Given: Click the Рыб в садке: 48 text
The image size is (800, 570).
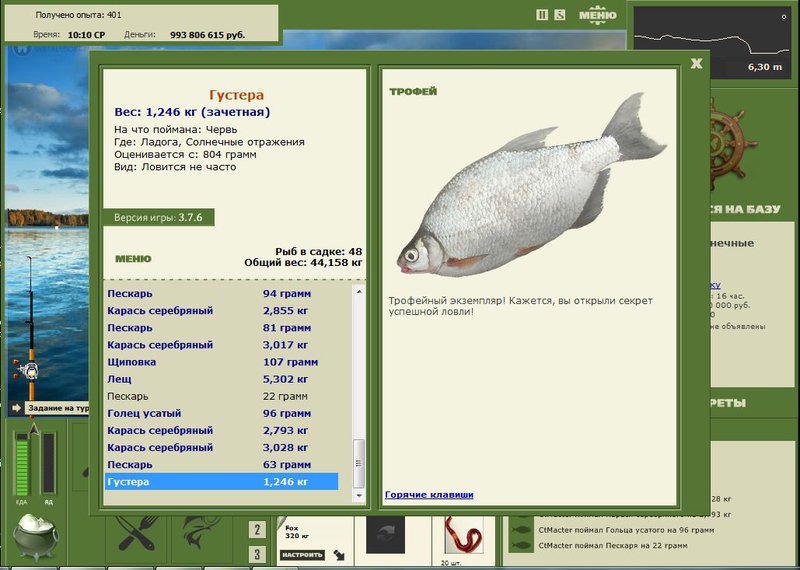Looking at the screenshot, I should tap(318, 252).
